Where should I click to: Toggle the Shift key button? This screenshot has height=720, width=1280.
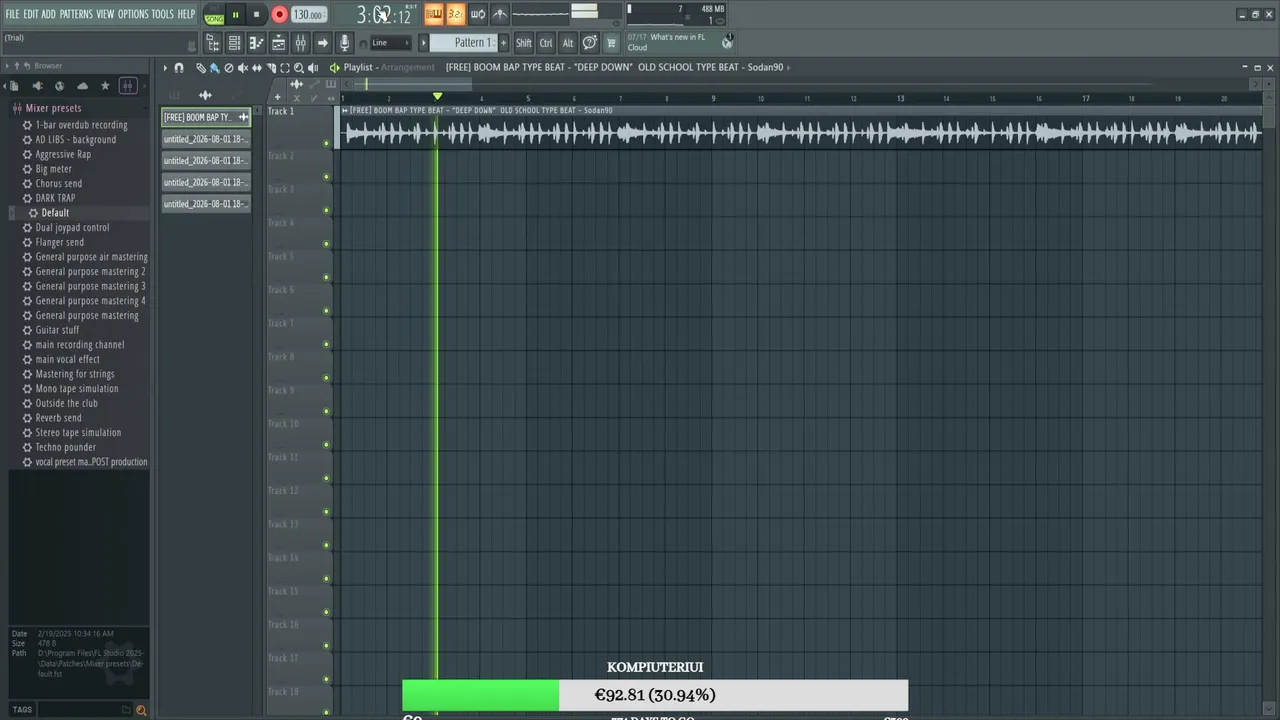(x=523, y=43)
